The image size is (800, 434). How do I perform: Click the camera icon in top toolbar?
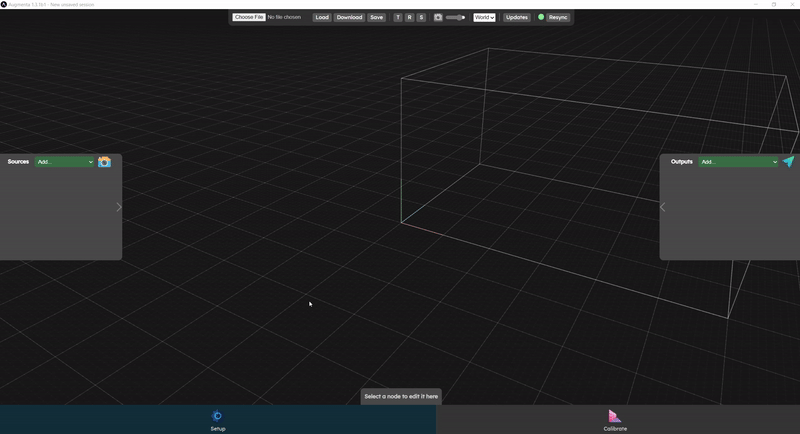tap(438, 17)
